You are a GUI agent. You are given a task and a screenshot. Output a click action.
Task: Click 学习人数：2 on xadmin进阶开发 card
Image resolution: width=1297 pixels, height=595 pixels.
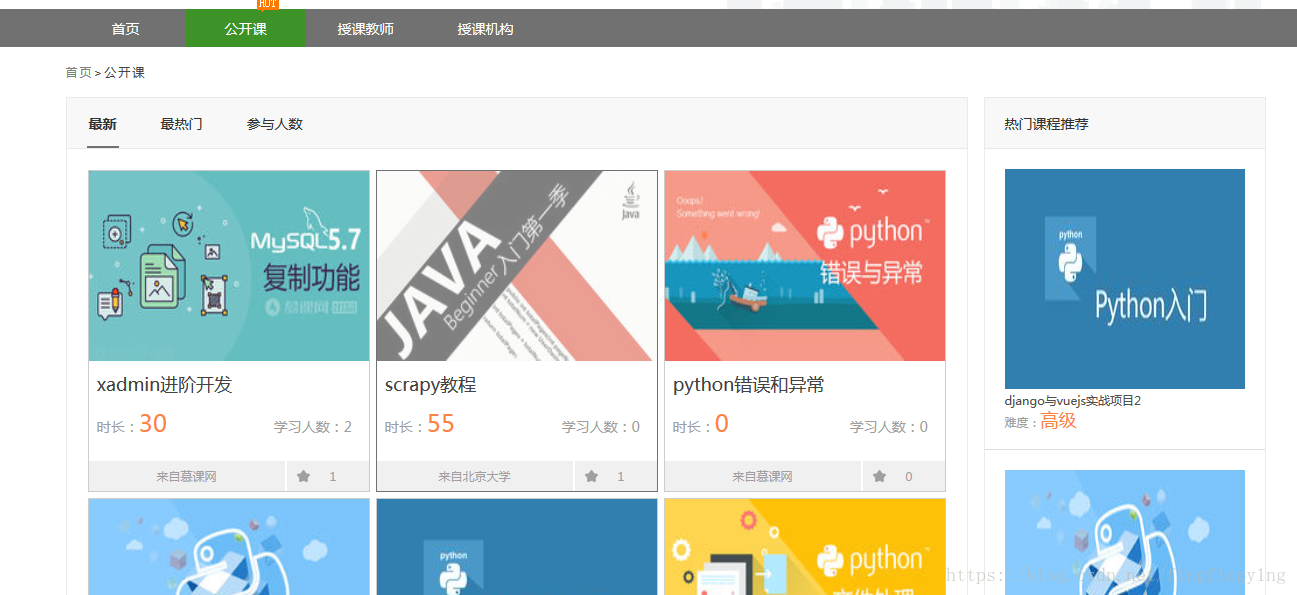313,427
